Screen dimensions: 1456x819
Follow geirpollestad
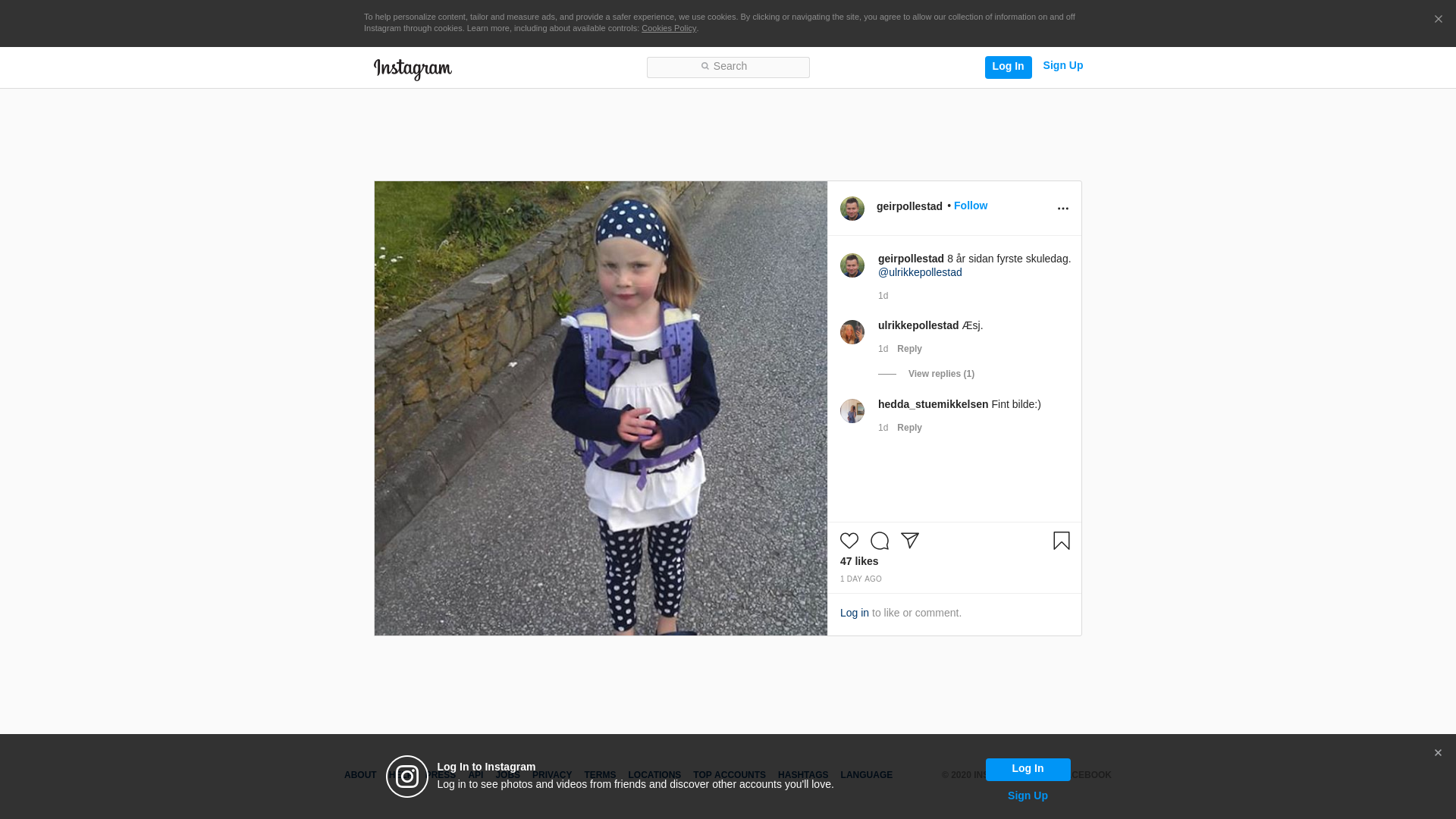pyautogui.click(x=971, y=206)
